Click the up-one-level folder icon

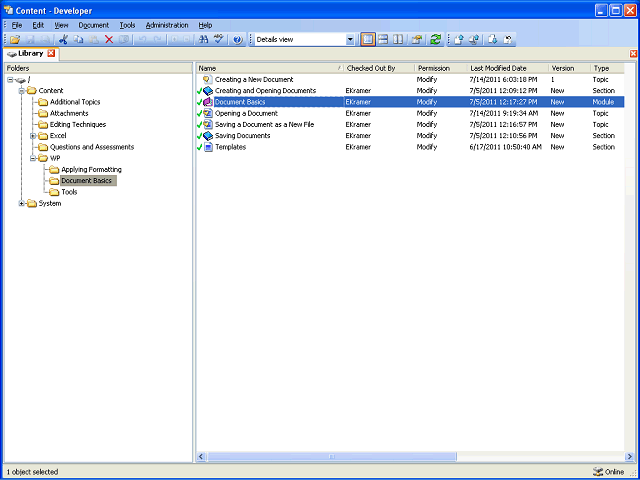[416, 40]
